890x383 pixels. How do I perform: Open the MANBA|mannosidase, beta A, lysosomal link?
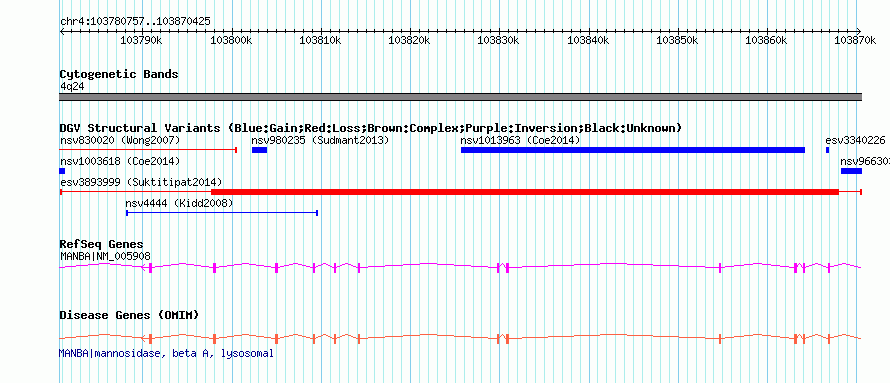click(166, 353)
